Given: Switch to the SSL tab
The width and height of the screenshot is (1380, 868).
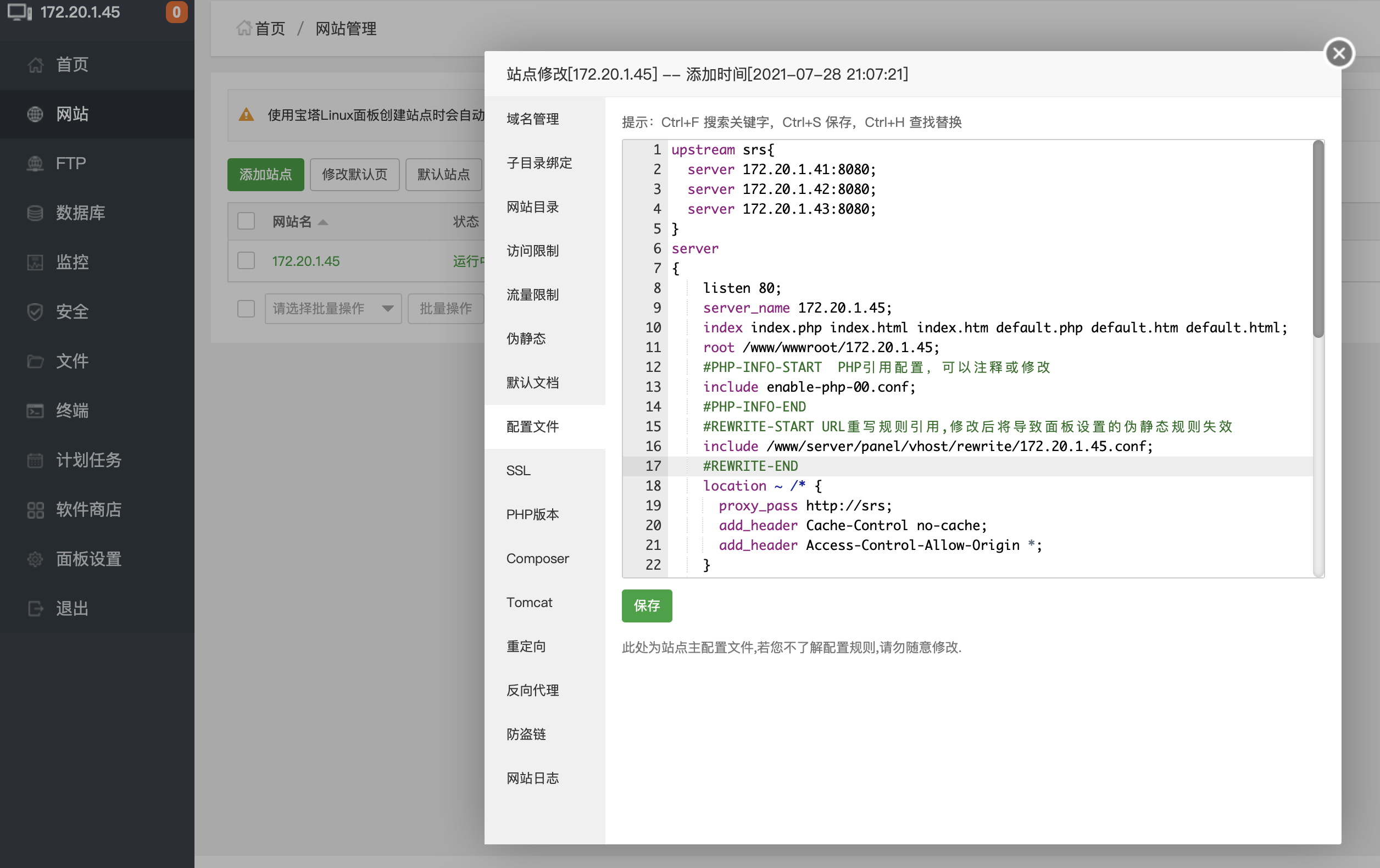Looking at the screenshot, I should click(518, 470).
